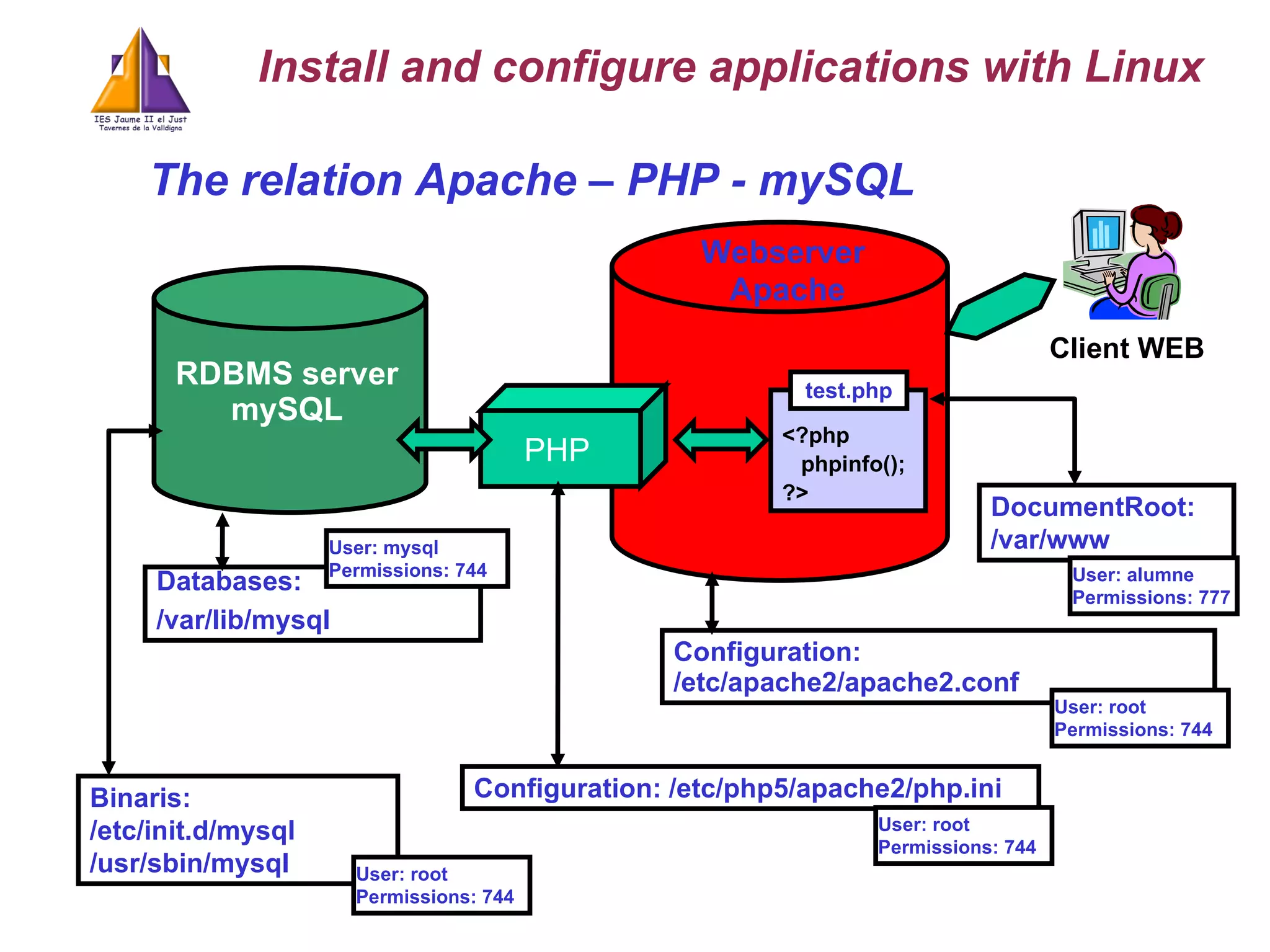Click the green arrow between mySQL and PHP
The height and width of the screenshot is (952, 1270).
(x=444, y=440)
